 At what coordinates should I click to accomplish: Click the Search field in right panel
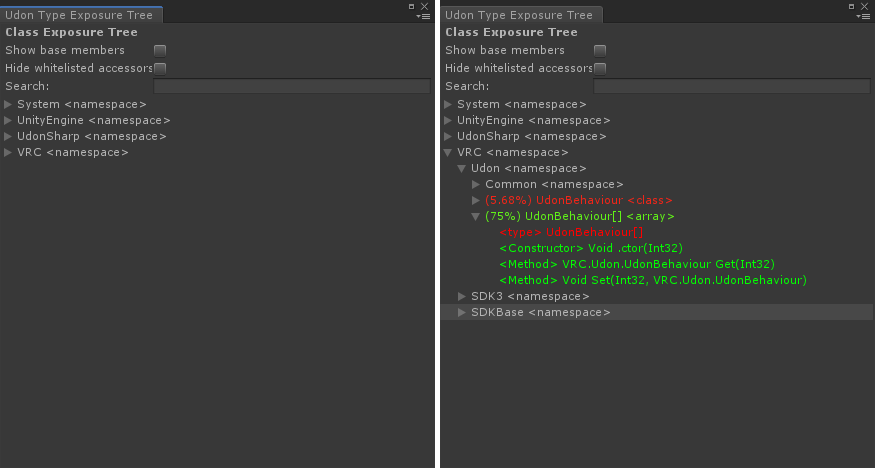(732, 86)
